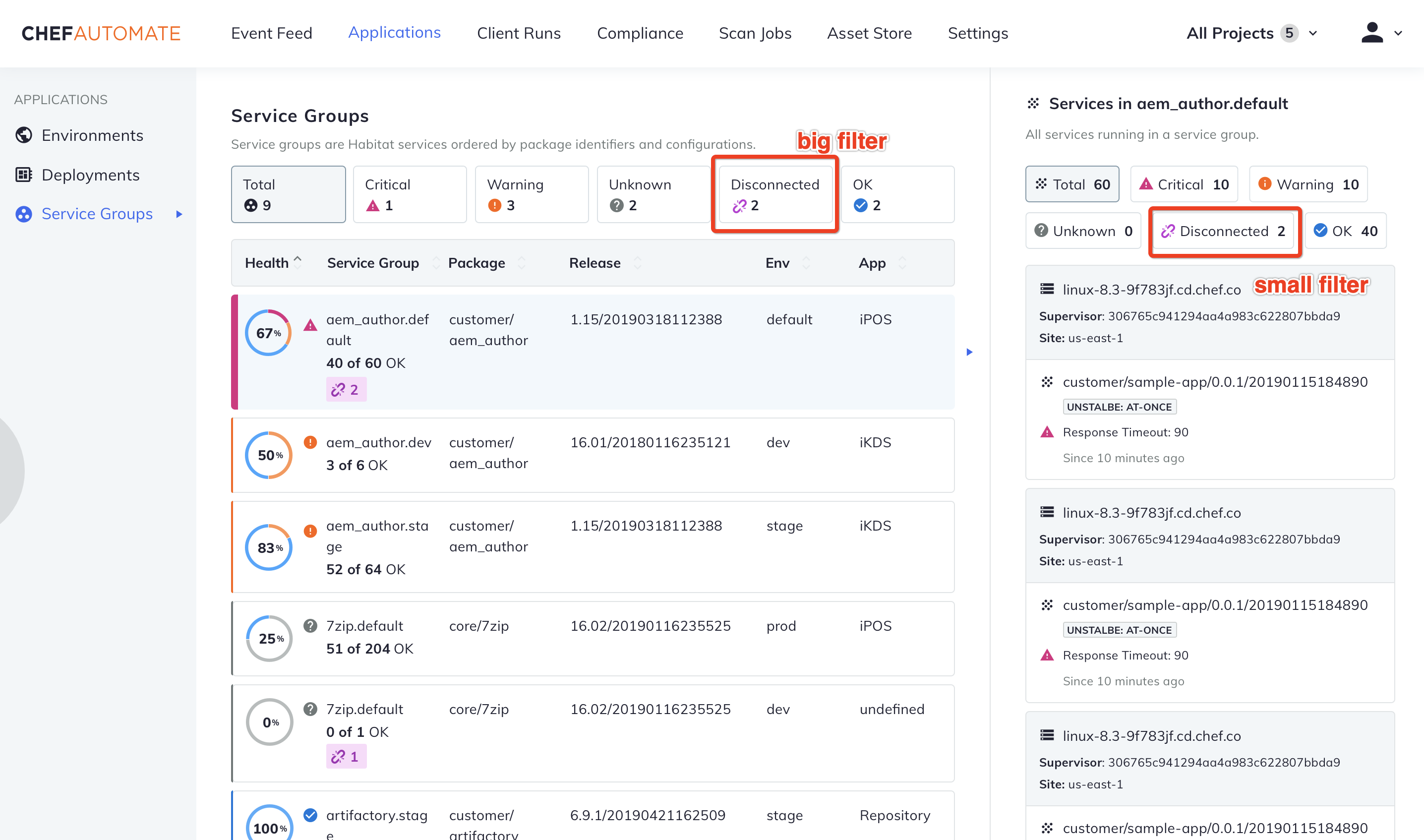Toggle the Disconnected 2 filter card
Image resolution: width=1424 pixels, height=840 pixels.
(774, 194)
